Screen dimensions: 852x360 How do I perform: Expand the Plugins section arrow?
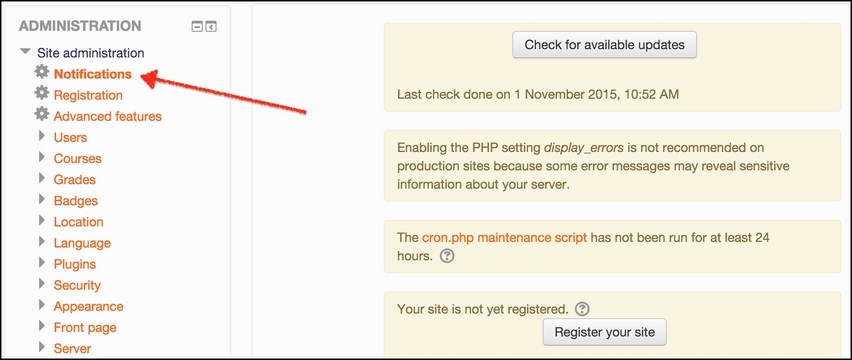click(42, 263)
